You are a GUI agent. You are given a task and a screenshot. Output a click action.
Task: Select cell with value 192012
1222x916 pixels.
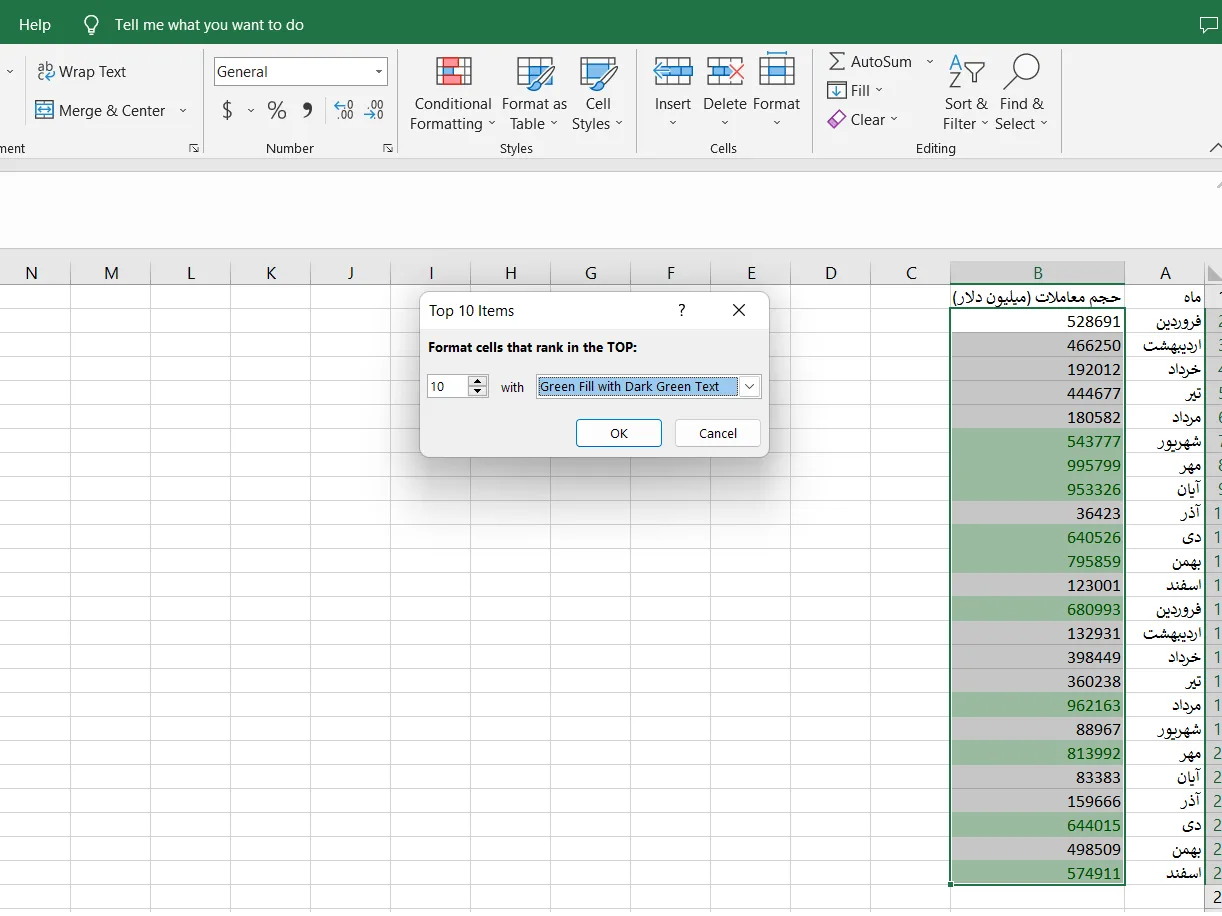tap(1038, 369)
